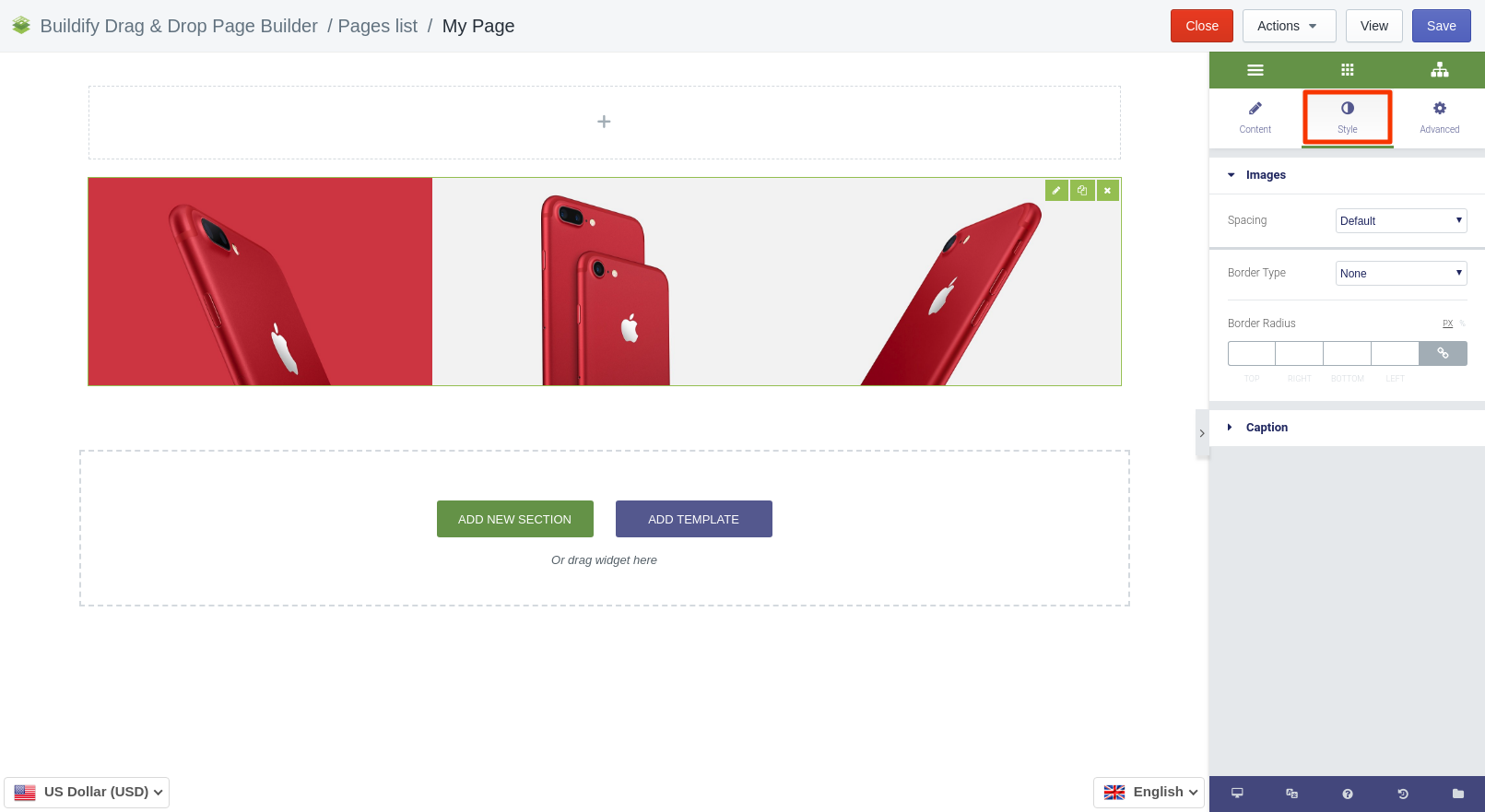This screenshot has height=812, width=1485.
Task: Expand the Caption section
Action: click(1347, 428)
